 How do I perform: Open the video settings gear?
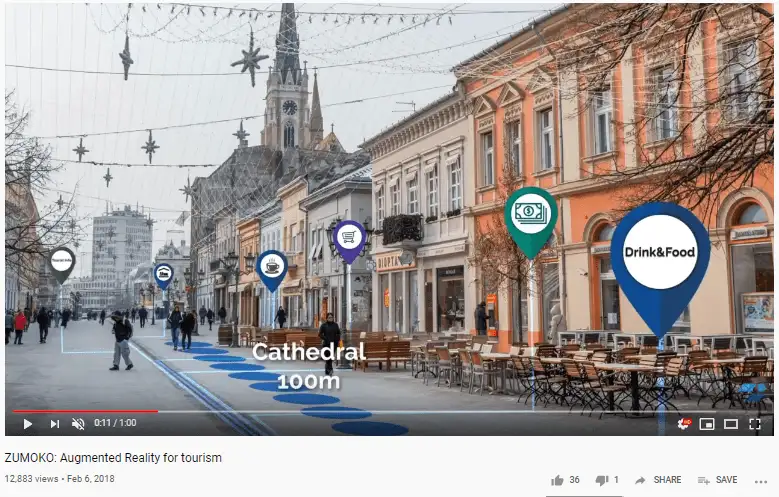point(684,424)
